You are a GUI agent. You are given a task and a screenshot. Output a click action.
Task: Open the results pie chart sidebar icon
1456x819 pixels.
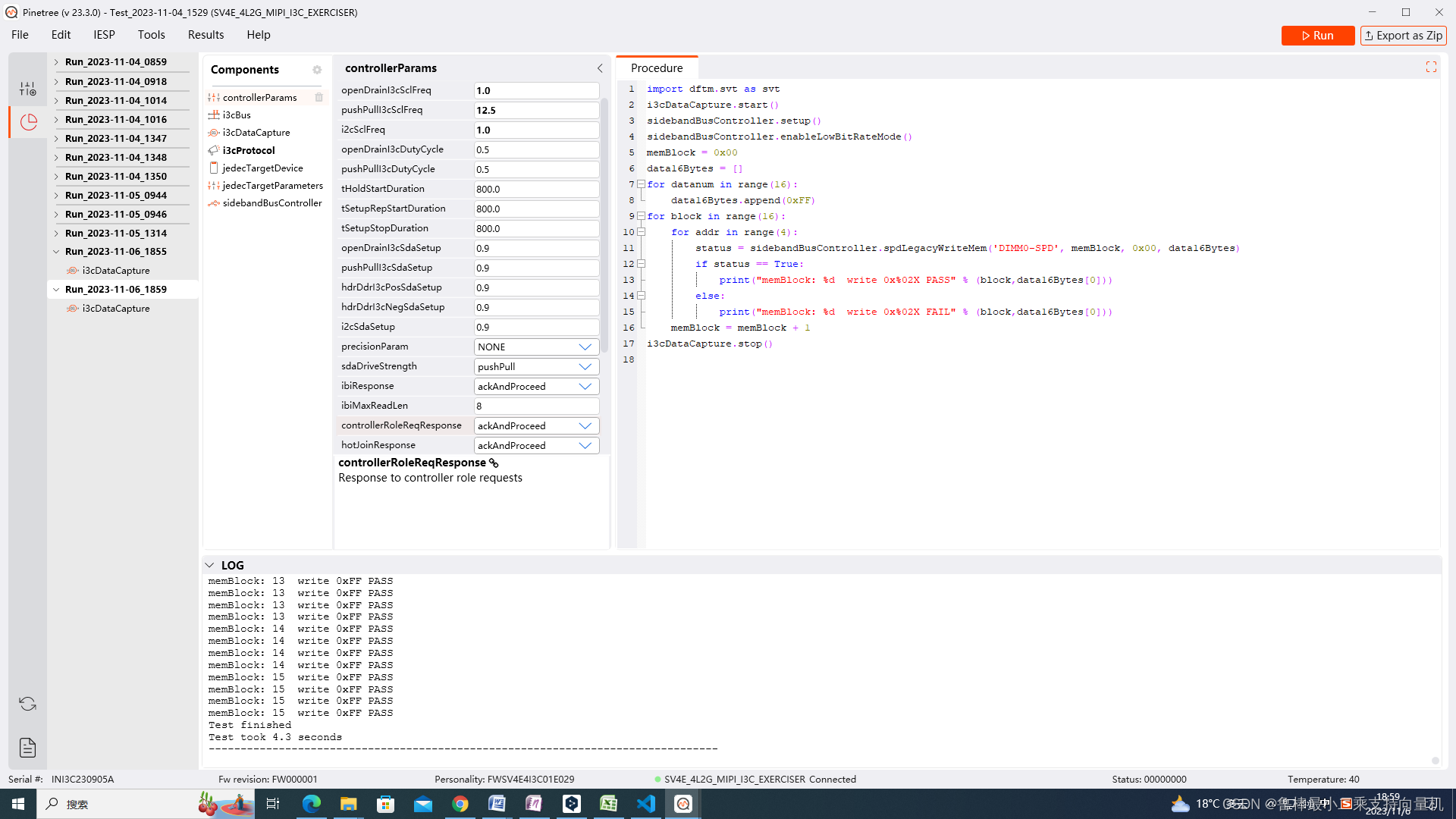click(x=28, y=122)
